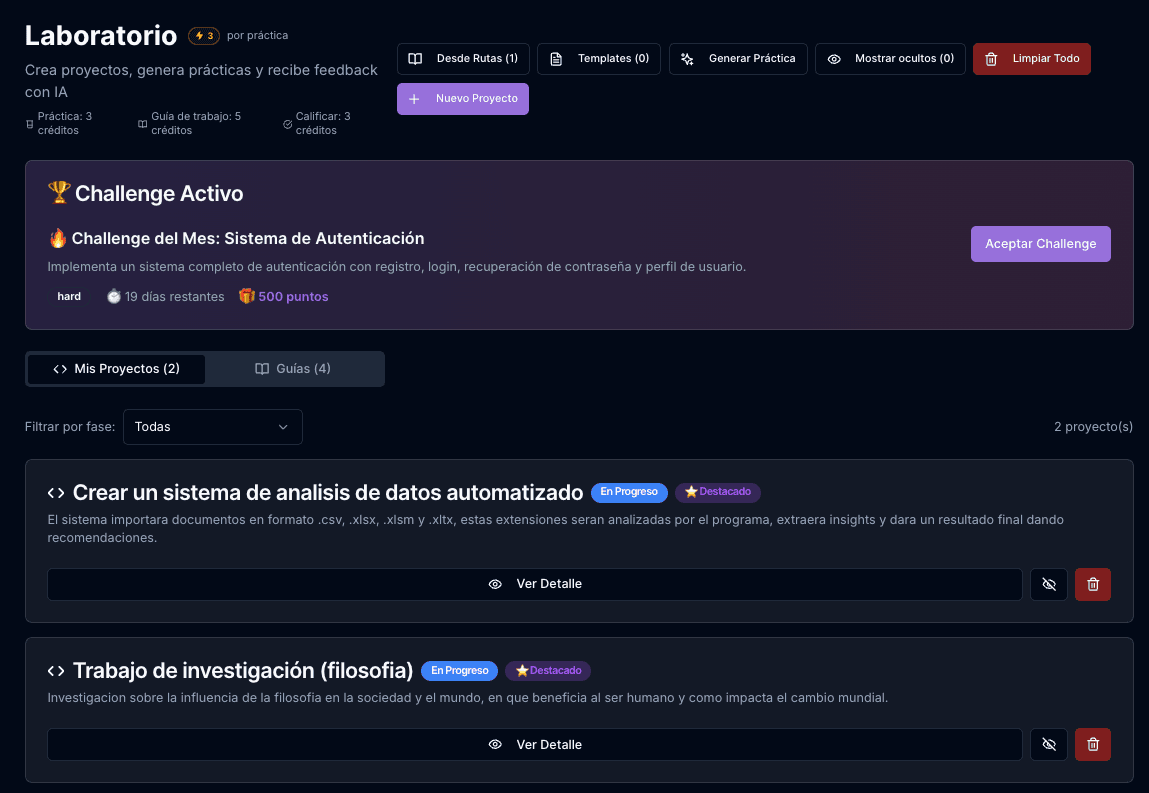1149x793 pixels.
Task: Open Templates (0) with the document icon
Action: [x=598, y=59]
